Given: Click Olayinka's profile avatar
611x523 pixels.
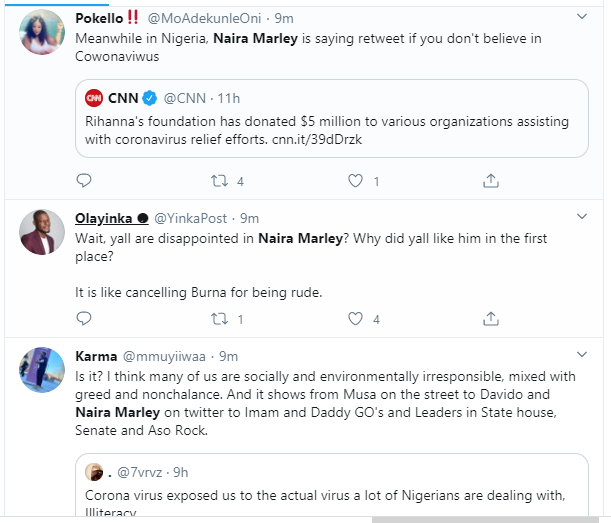Looking at the screenshot, I should 43,234.
